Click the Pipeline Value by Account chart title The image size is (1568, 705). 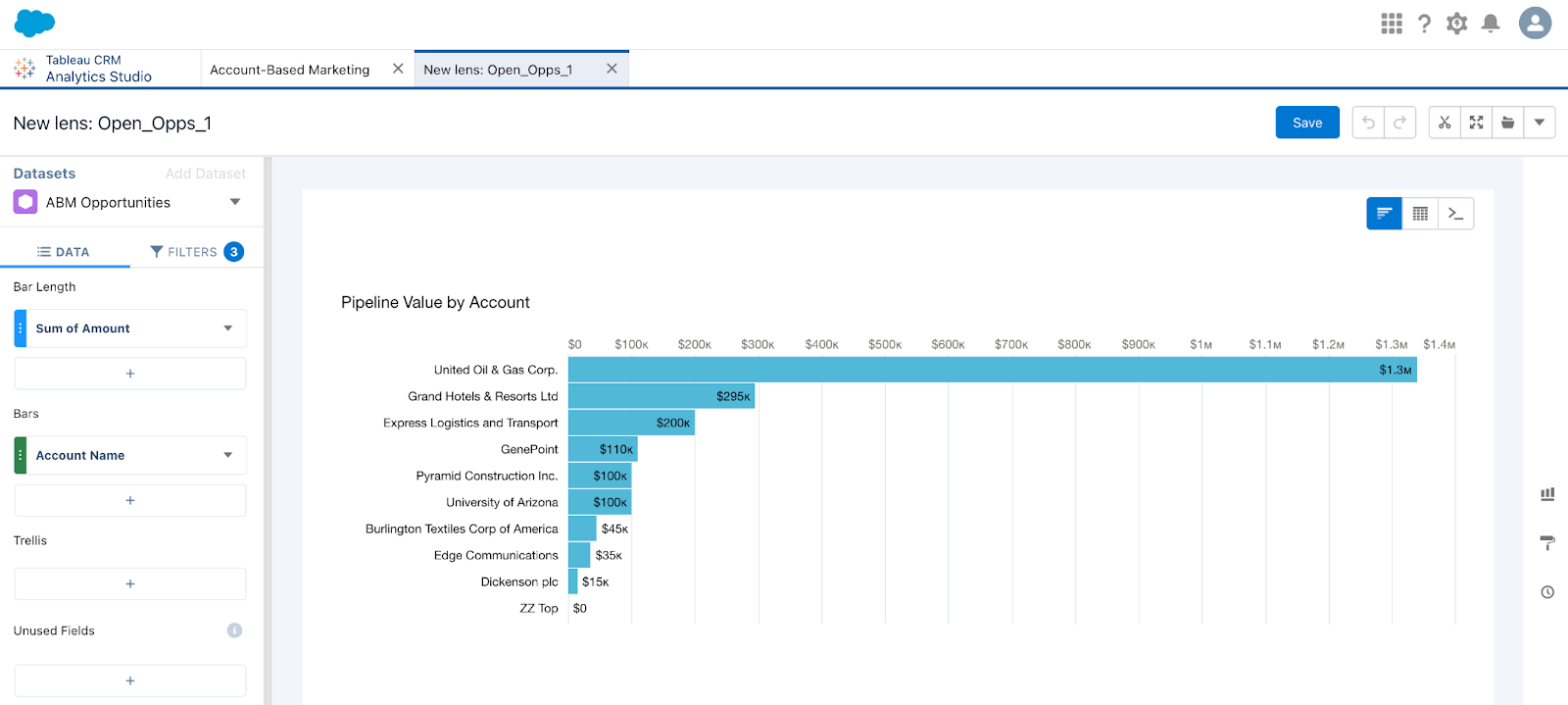tap(435, 302)
